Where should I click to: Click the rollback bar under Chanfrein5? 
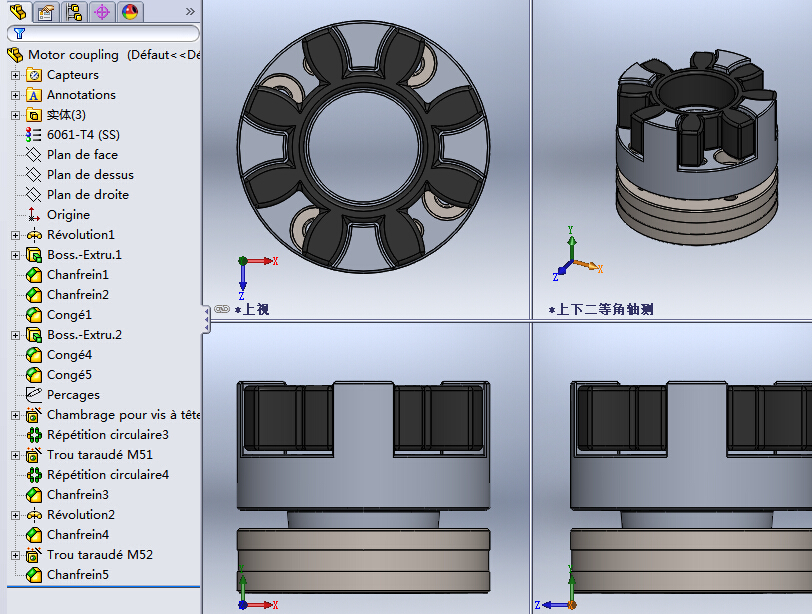(x=104, y=587)
